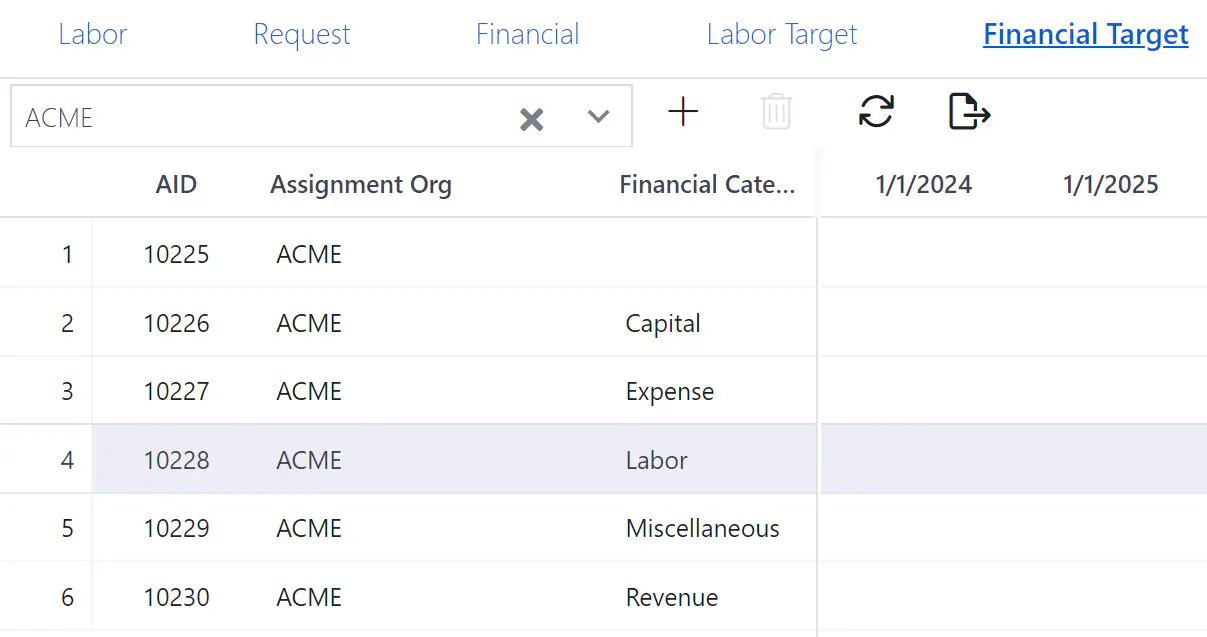This screenshot has height=637, width=1207.
Task: Click the refresh arrows icon
Action: [x=876, y=111]
